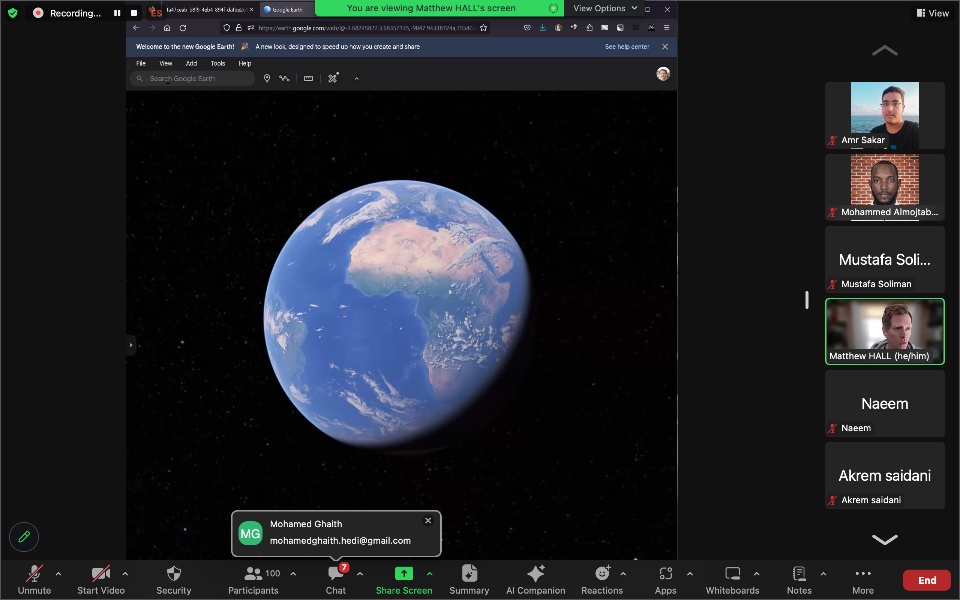Image resolution: width=960 pixels, height=600 pixels.
Task: Go to browser home page
Action: click(x=167, y=28)
